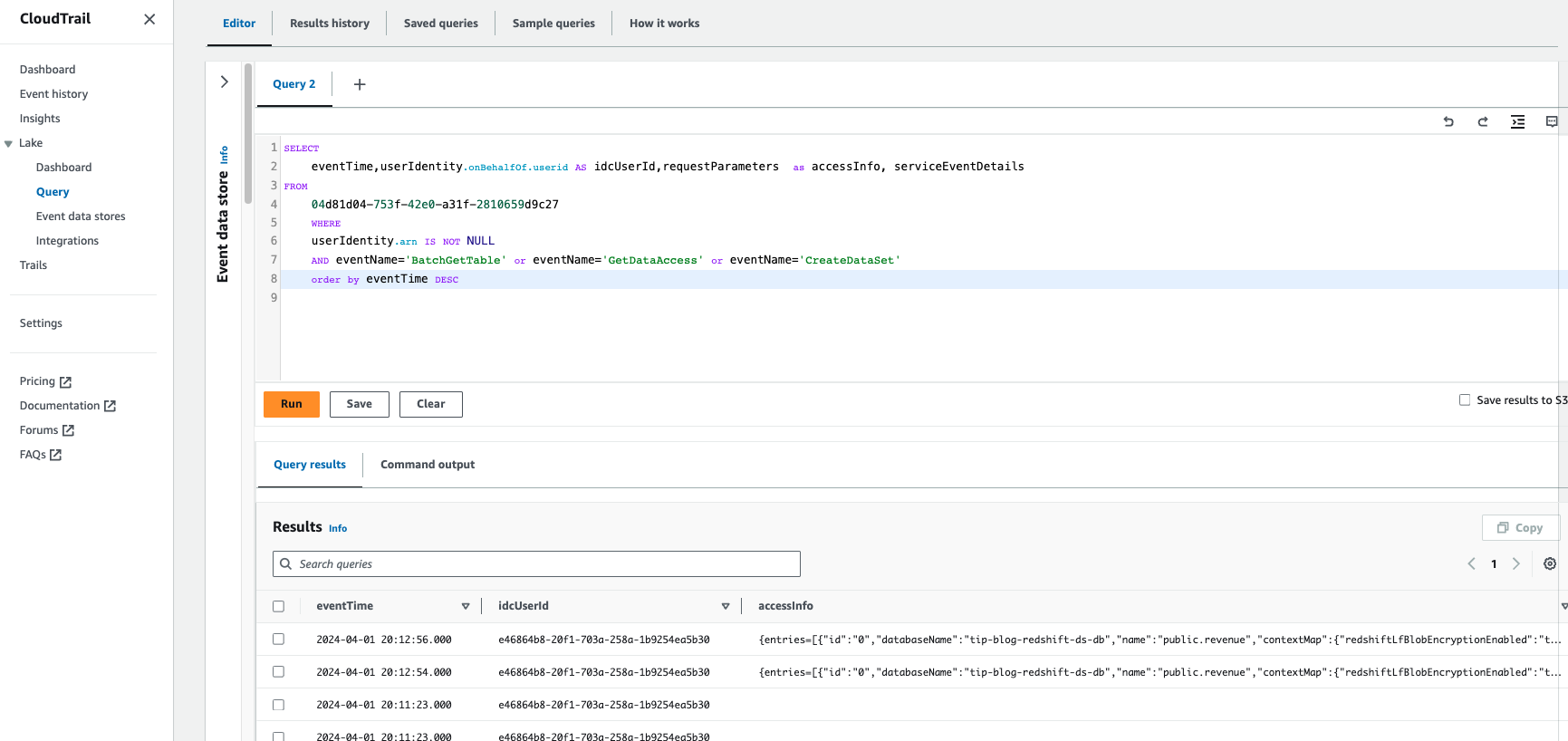
Task: Sort results by eventTime column arrow
Action: [466, 606]
